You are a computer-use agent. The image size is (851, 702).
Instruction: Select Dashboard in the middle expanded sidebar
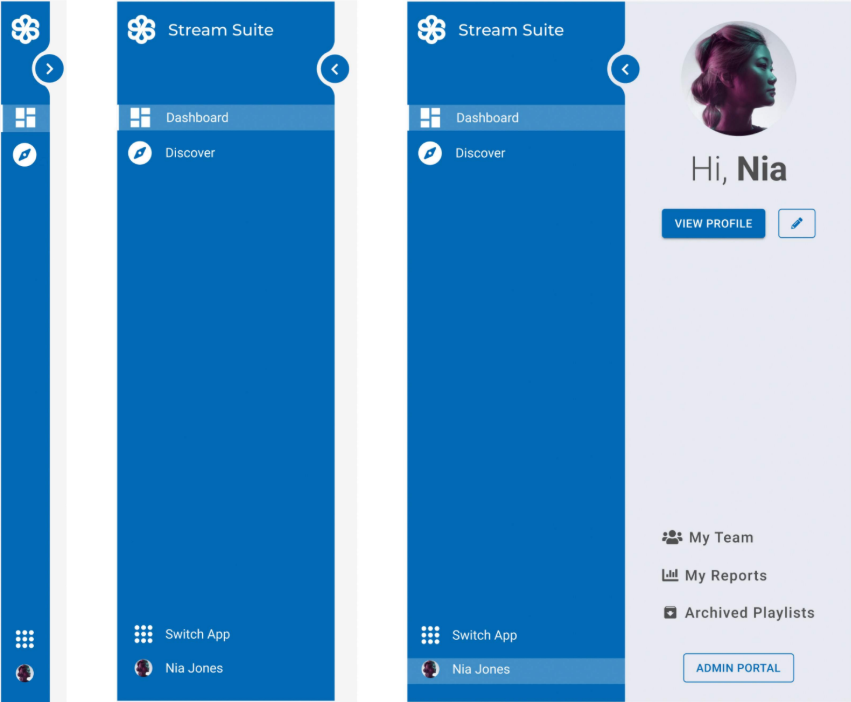tap(197, 117)
